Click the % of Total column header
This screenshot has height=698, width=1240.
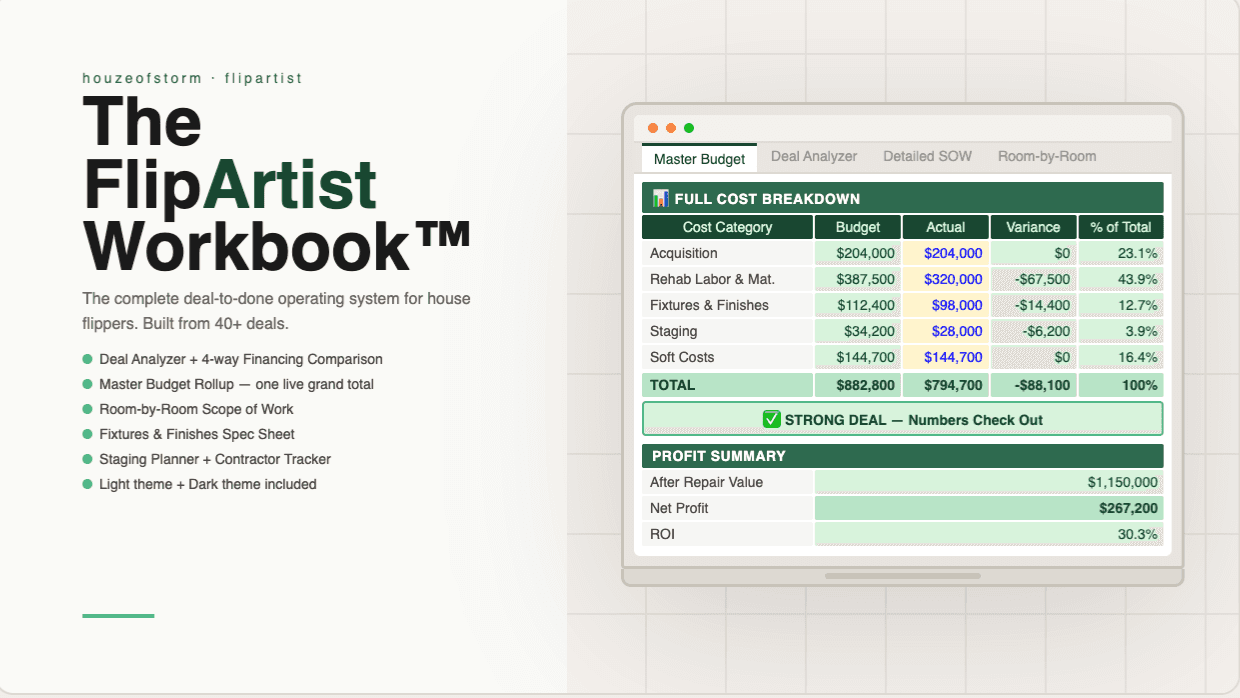1121,227
